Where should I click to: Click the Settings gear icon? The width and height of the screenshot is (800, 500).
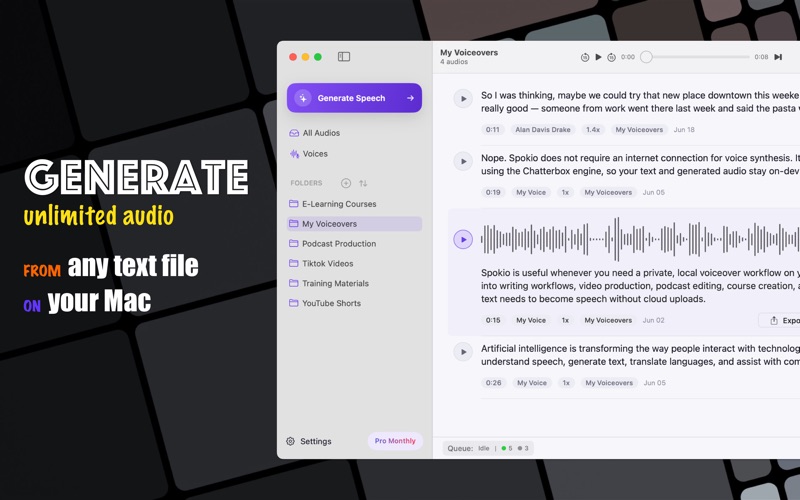click(x=290, y=441)
